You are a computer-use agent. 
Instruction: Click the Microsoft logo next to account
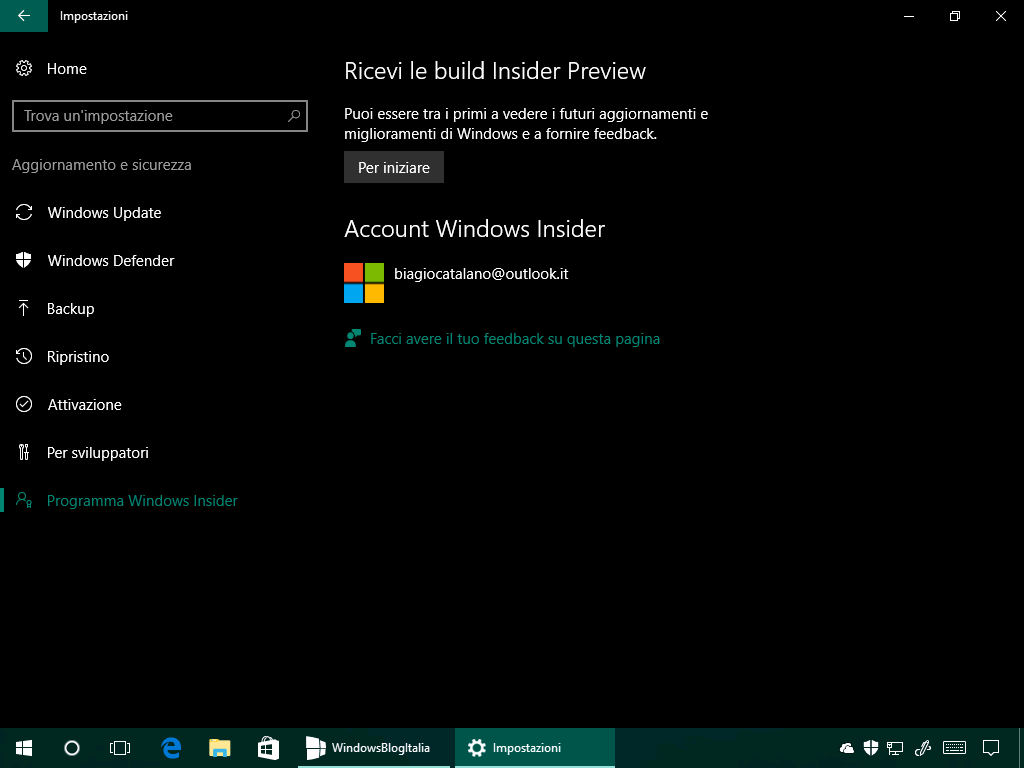[364, 283]
